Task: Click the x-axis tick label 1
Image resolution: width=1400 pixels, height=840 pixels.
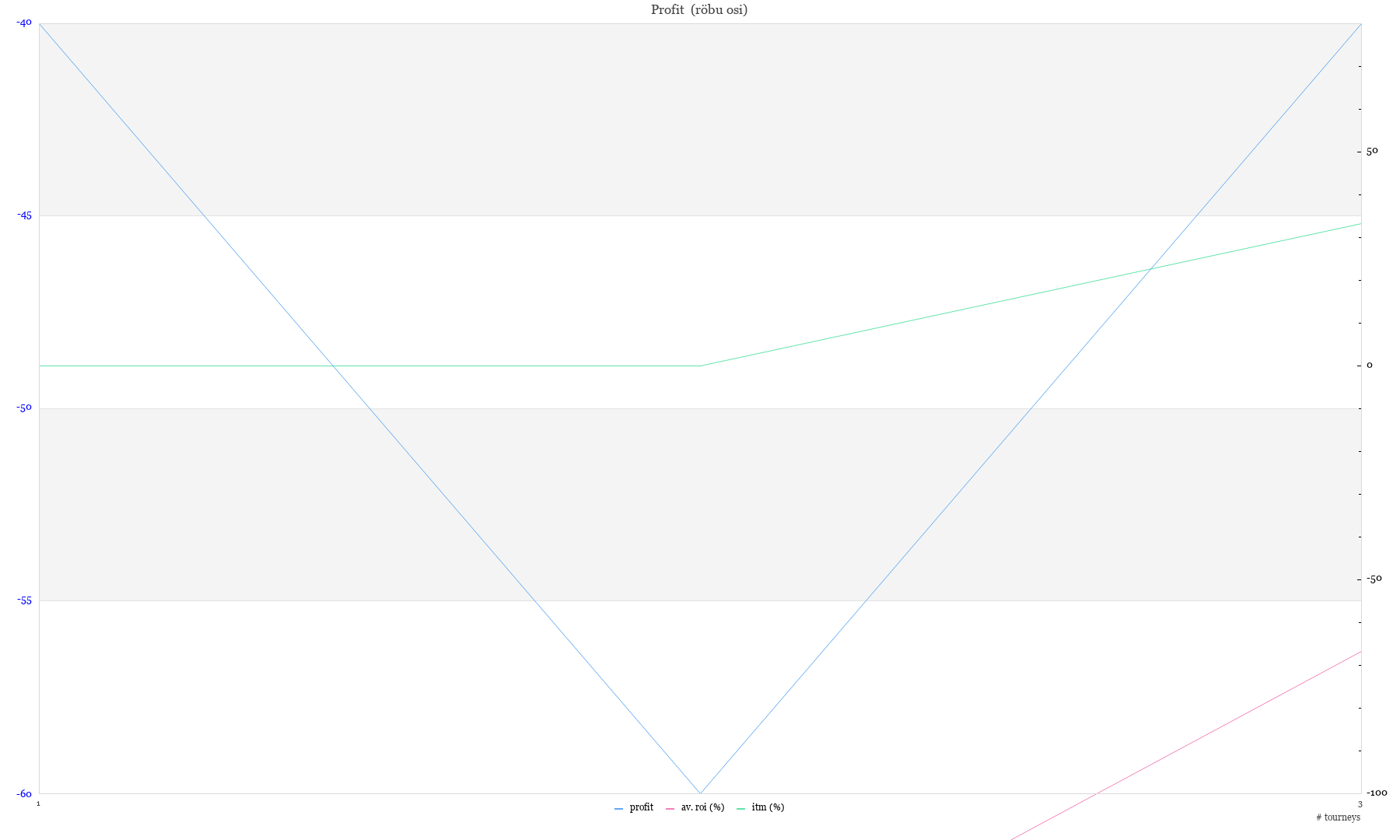Action: (x=38, y=803)
